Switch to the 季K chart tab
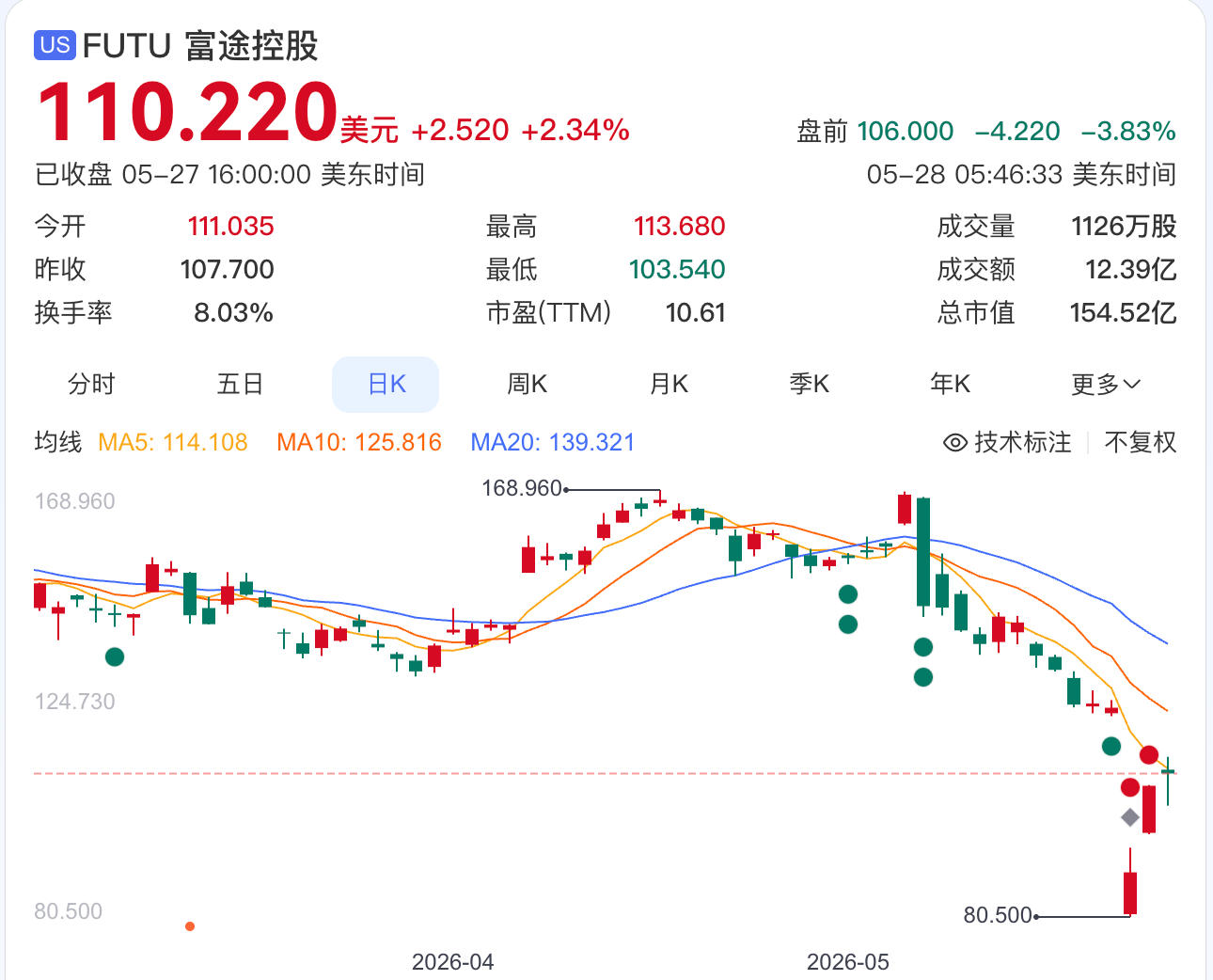The height and width of the screenshot is (980, 1213). pyautogui.click(x=810, y=384)
